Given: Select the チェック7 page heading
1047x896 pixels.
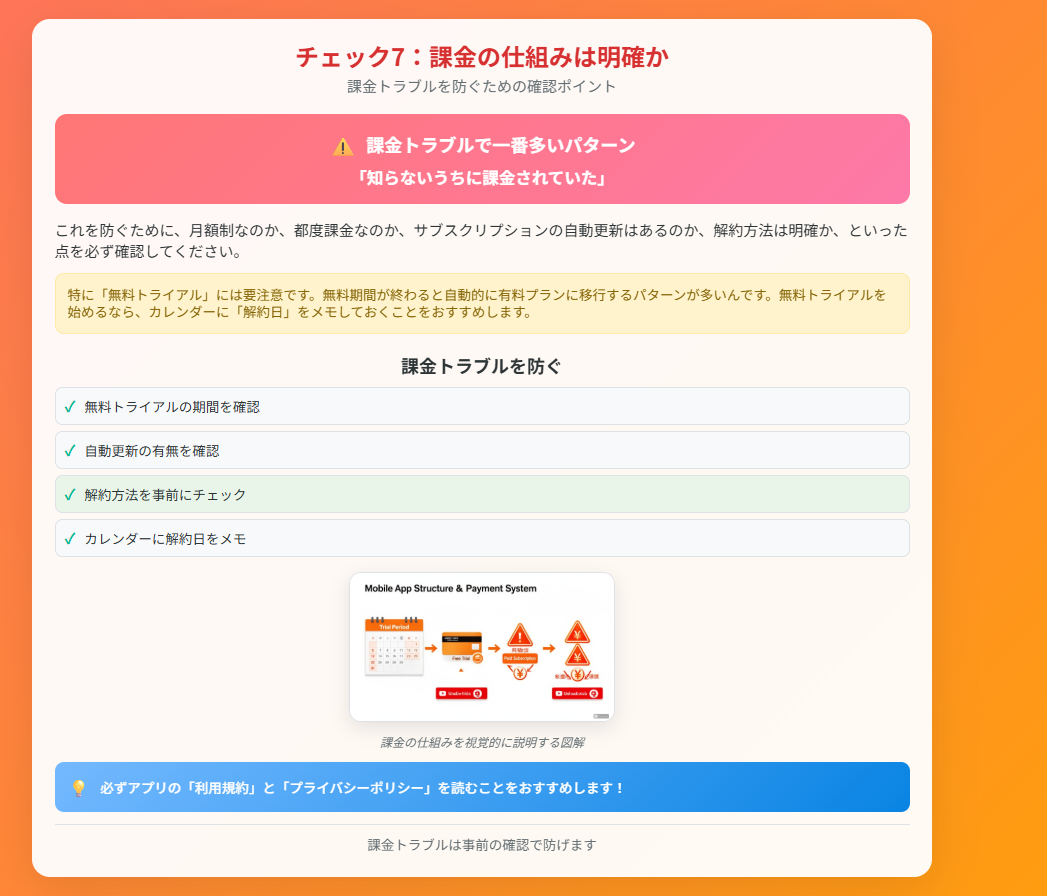Looking at the screenshot, I should pyautogui.click(x=482, y=57).
